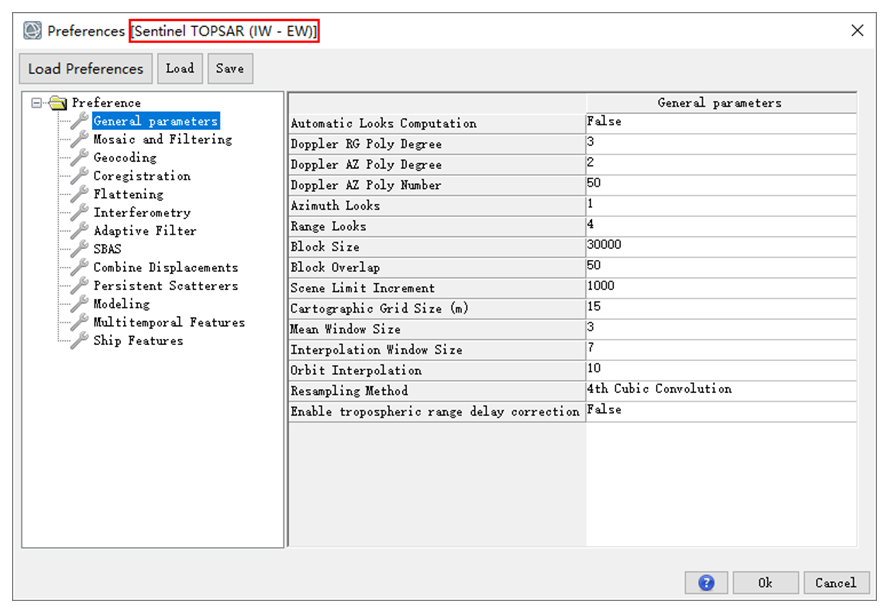Edit the Azimuth Looks value

pyautogui.click(x=721, y=205)
